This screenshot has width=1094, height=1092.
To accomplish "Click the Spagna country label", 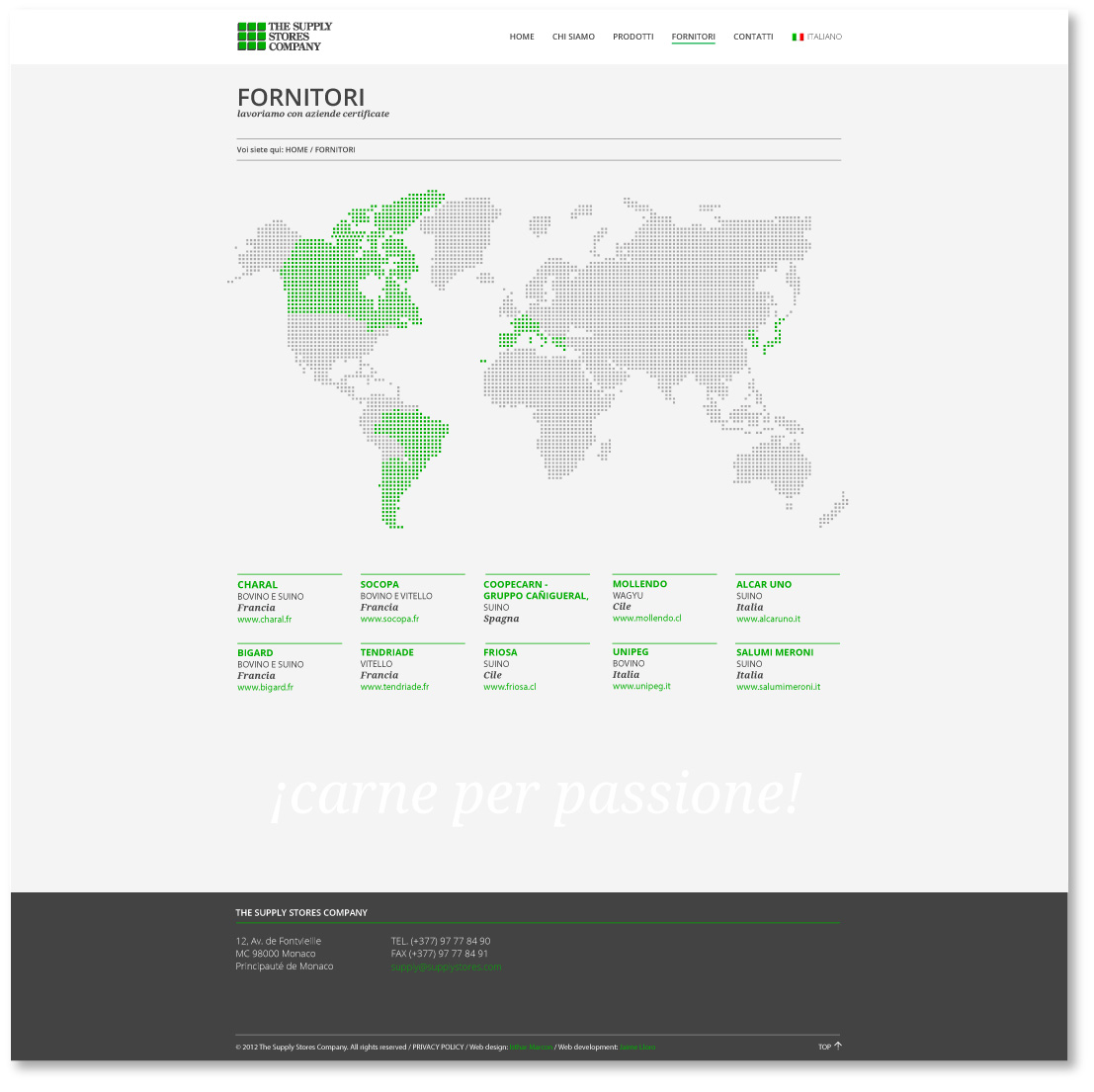I will [x=501, y=619].
